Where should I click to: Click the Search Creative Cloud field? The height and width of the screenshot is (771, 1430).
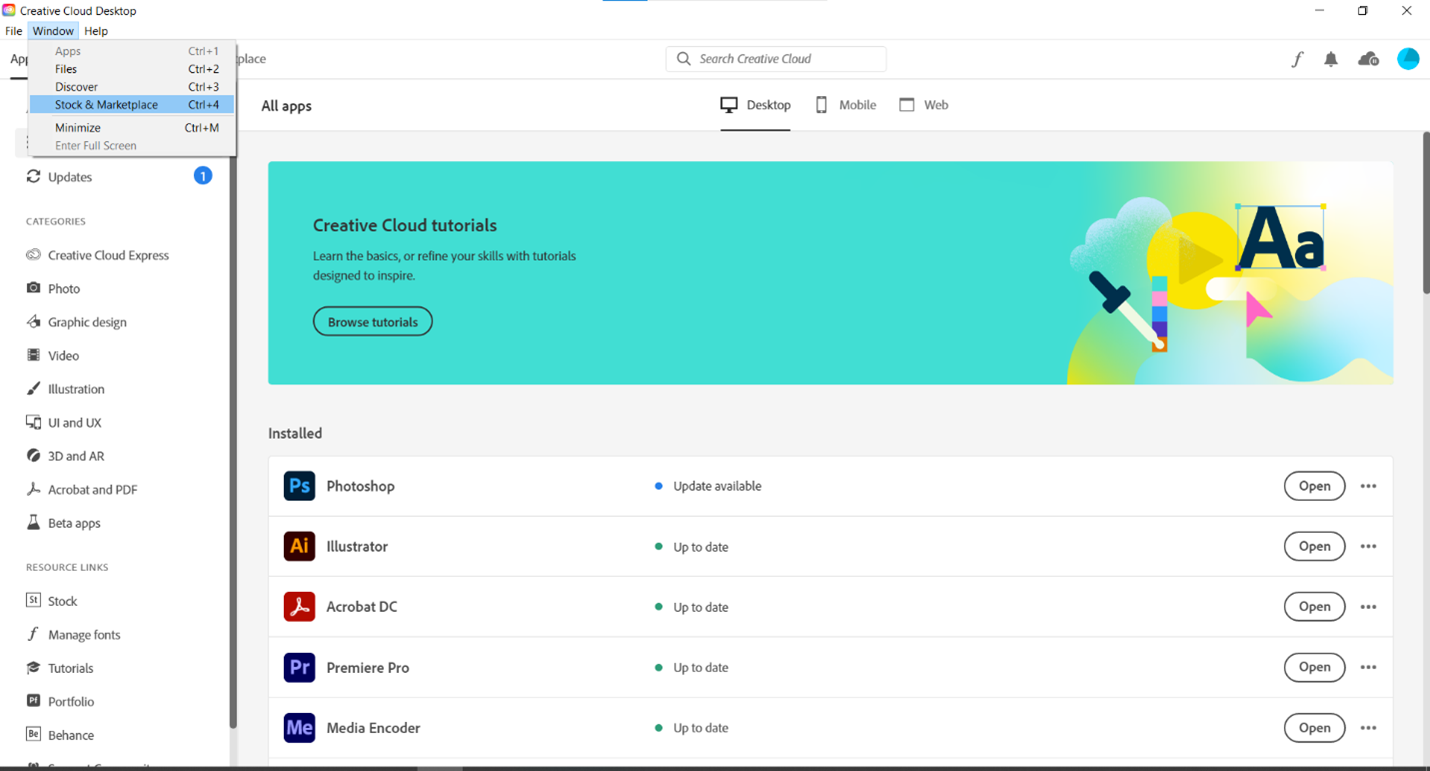point(776,59)
